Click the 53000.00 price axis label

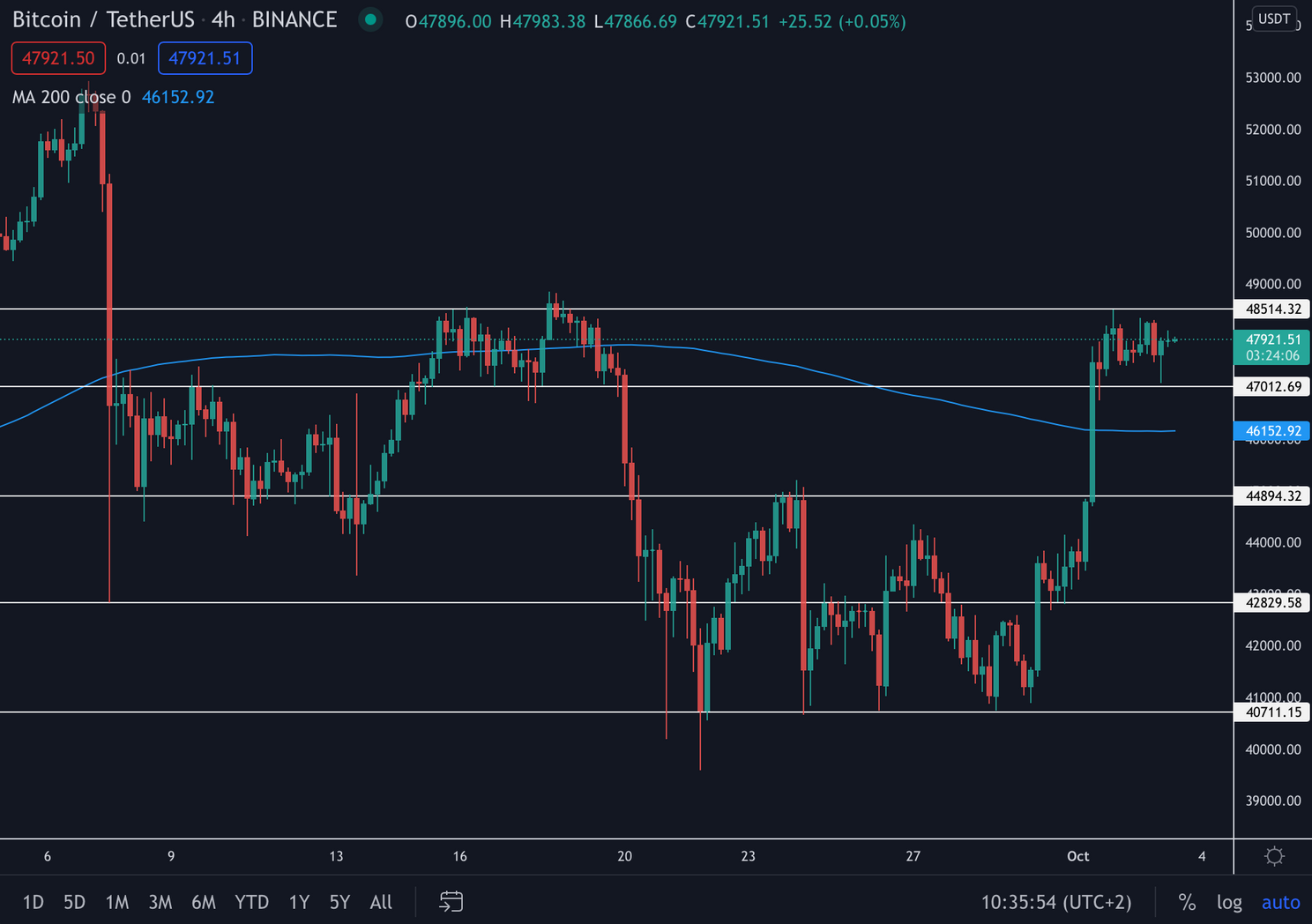1272,78
